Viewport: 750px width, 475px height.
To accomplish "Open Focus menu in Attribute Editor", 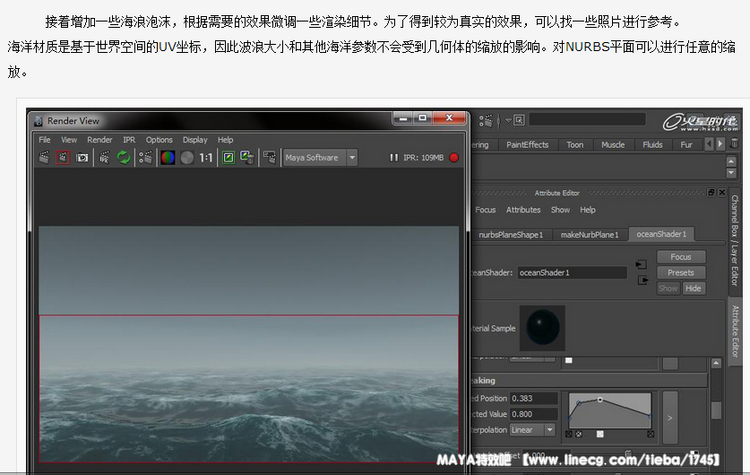I will (x=485, y=210).
